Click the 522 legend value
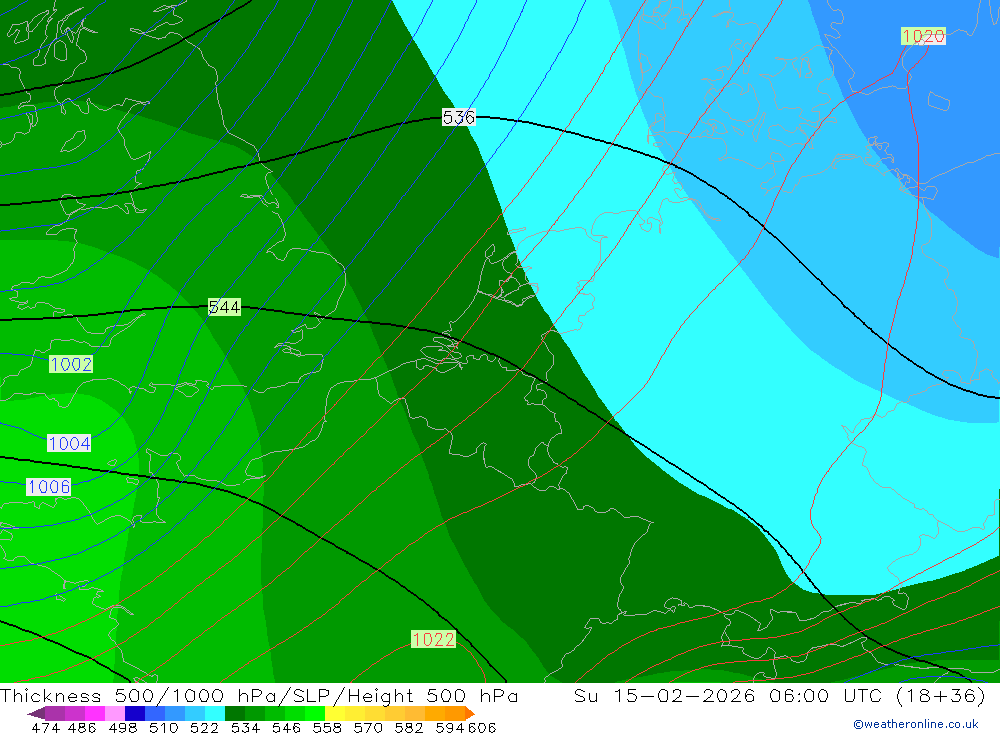Screen dimensions: 1000x733 pyautogui.click(x=204, y=727)
